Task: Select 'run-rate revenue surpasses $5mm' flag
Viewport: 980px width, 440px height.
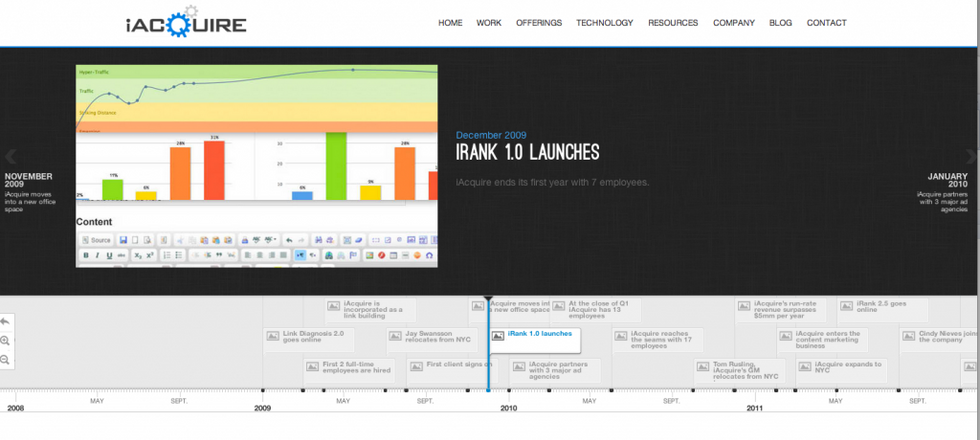Action: [x=781, y=310]
